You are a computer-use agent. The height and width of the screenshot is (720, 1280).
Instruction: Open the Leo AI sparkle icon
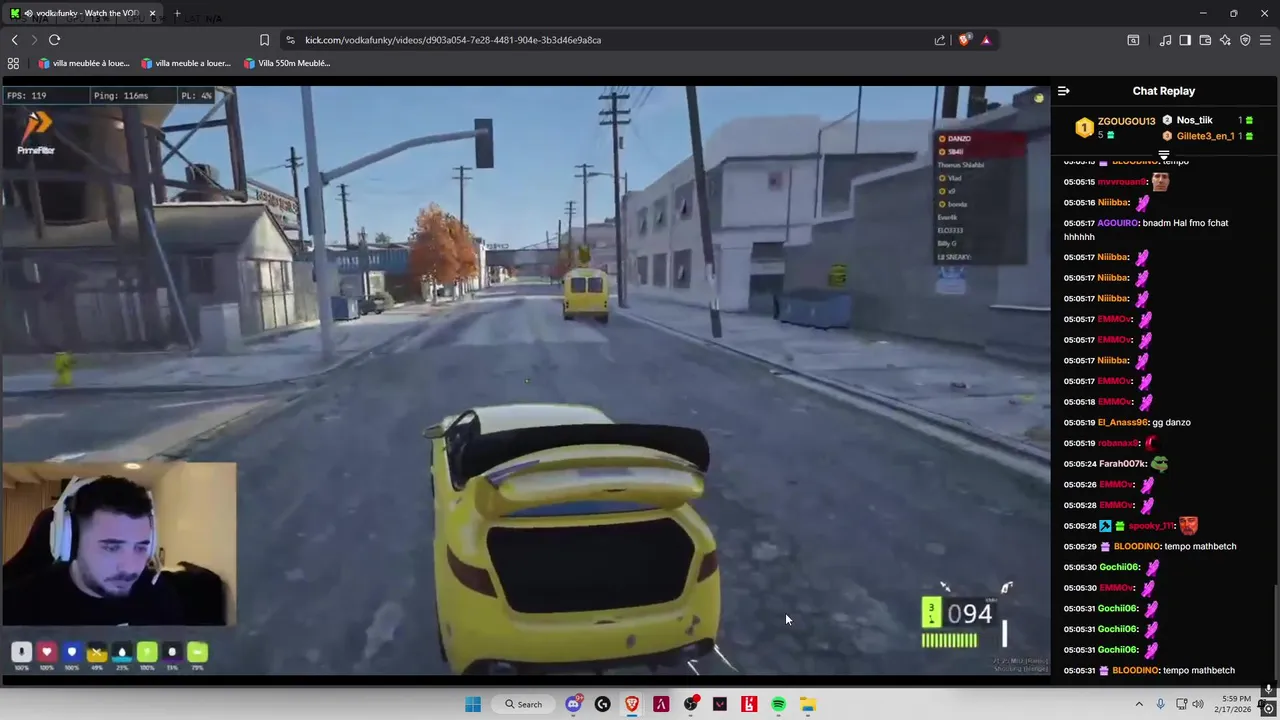[1225, 40]
